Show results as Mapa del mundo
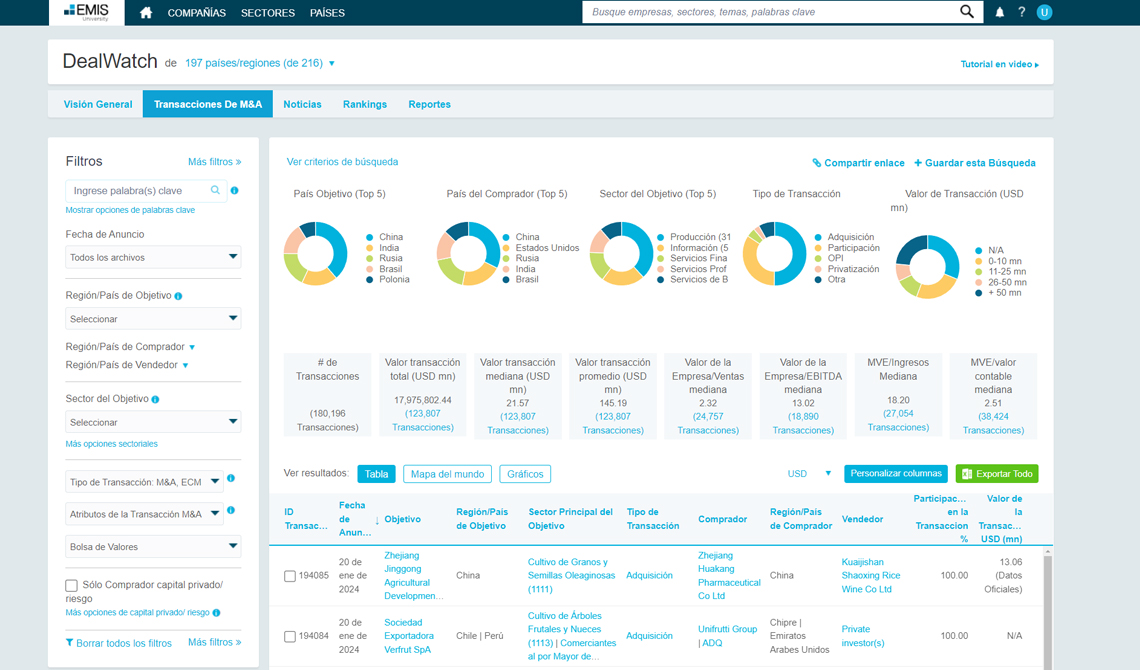 point(447,474)
